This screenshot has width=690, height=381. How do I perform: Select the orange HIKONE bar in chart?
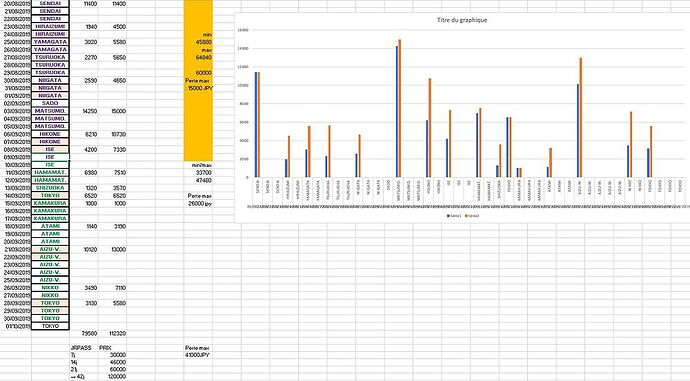(430, 128)
